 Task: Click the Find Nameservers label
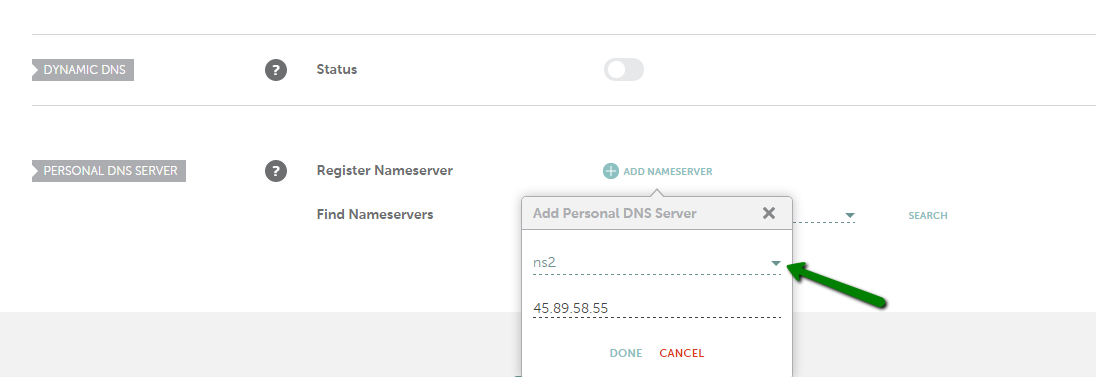point(375,215)
